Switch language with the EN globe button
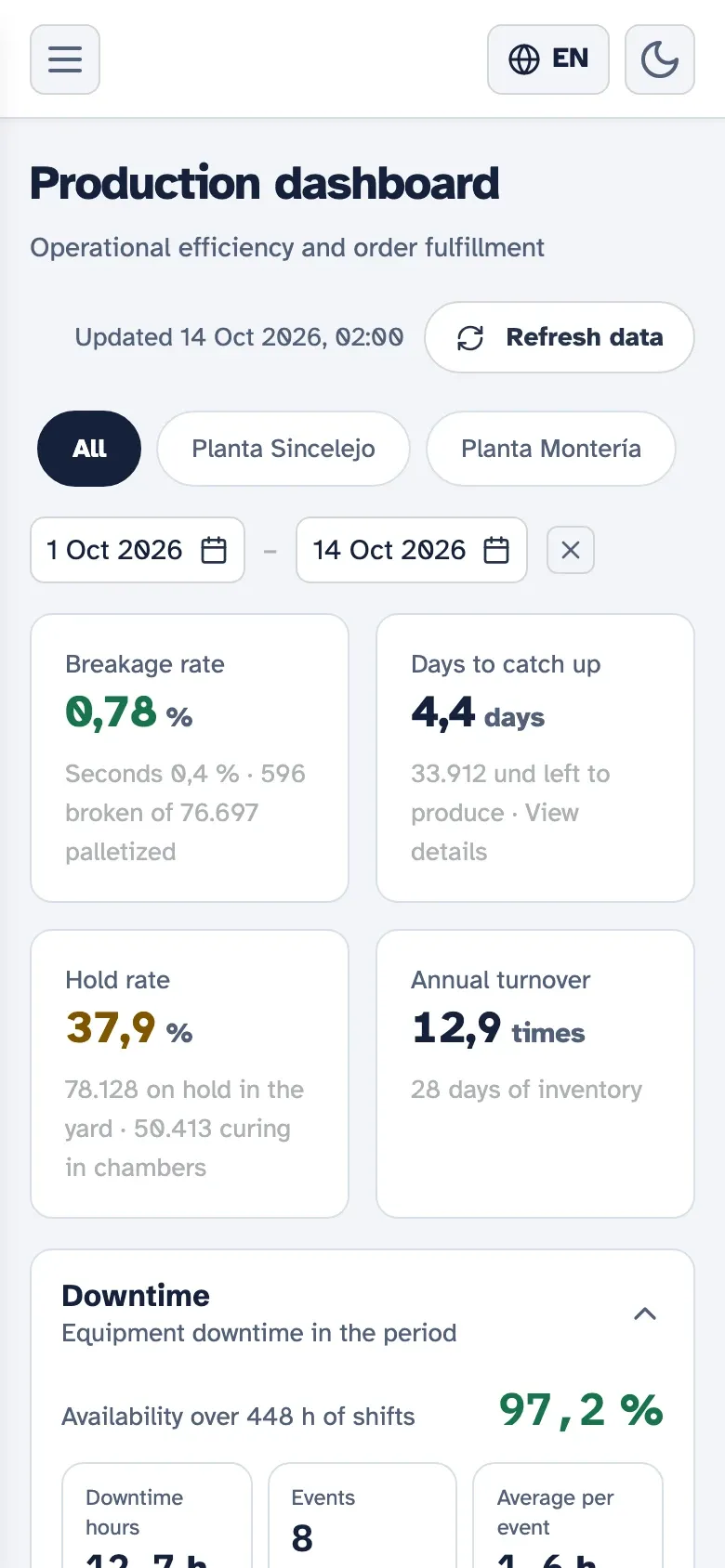The height and width of the screenshot is (1568, 725). (548, 59)
